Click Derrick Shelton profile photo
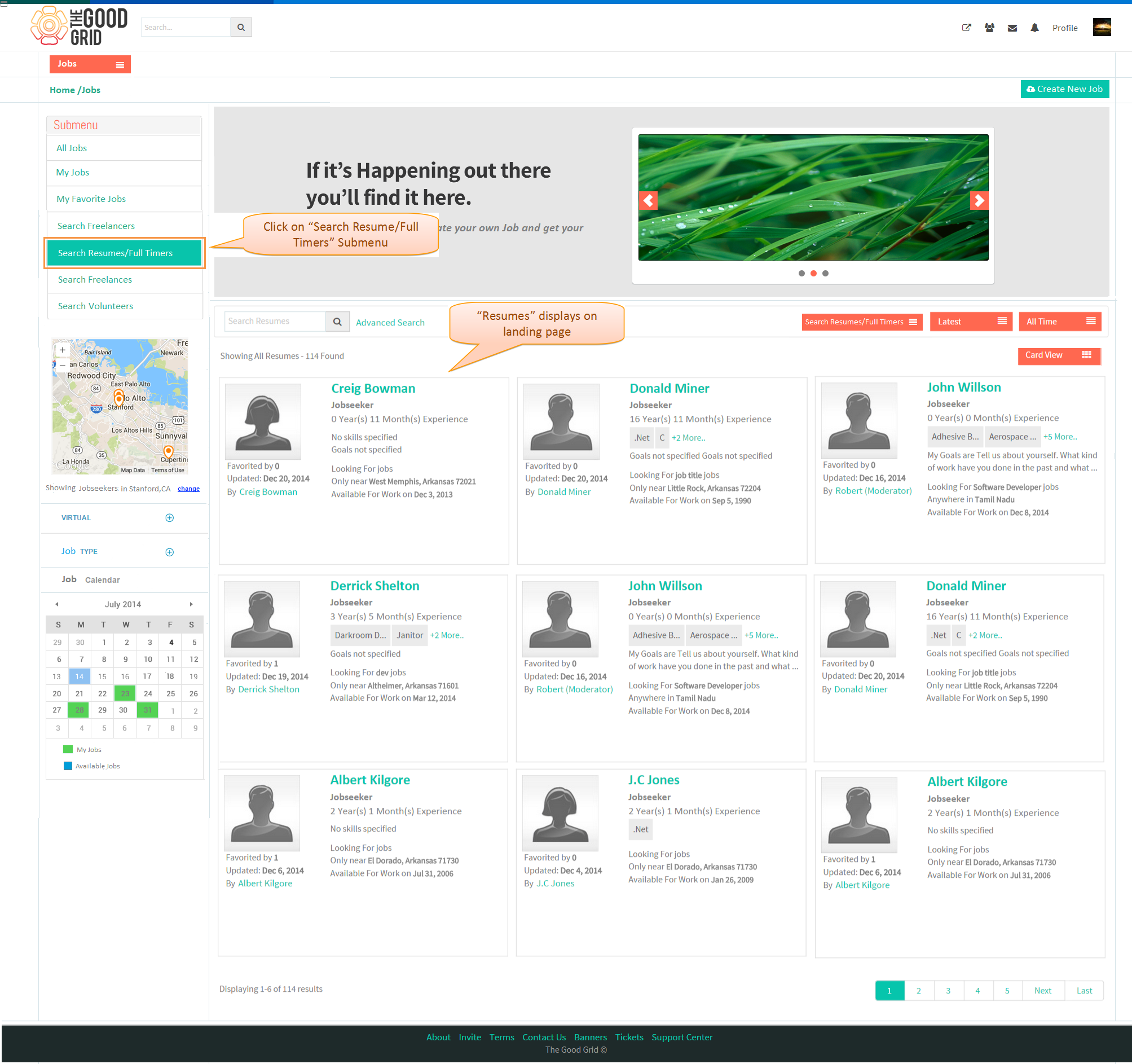 coord(261,619)
